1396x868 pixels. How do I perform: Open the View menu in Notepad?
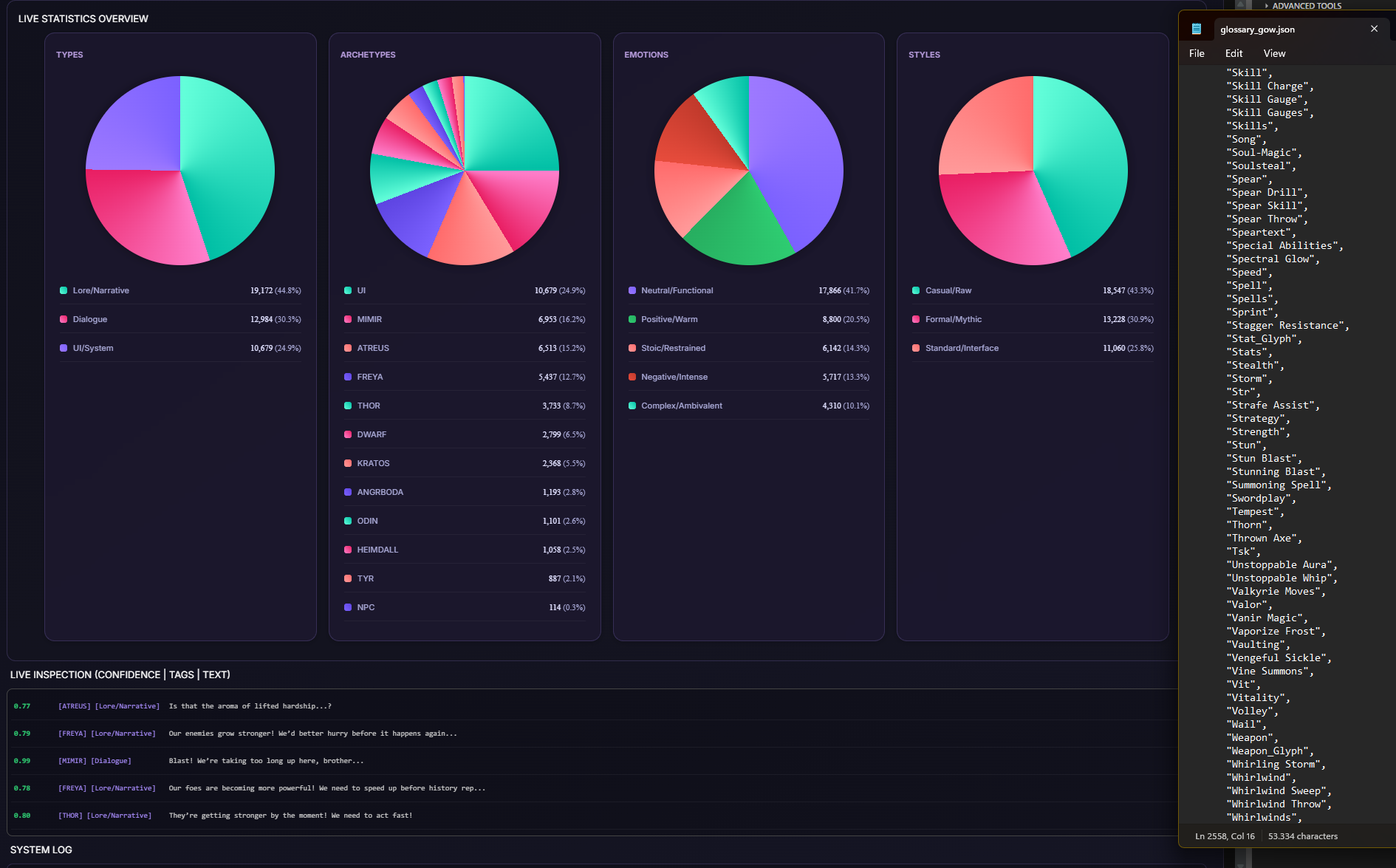(x=1274, y=53)
